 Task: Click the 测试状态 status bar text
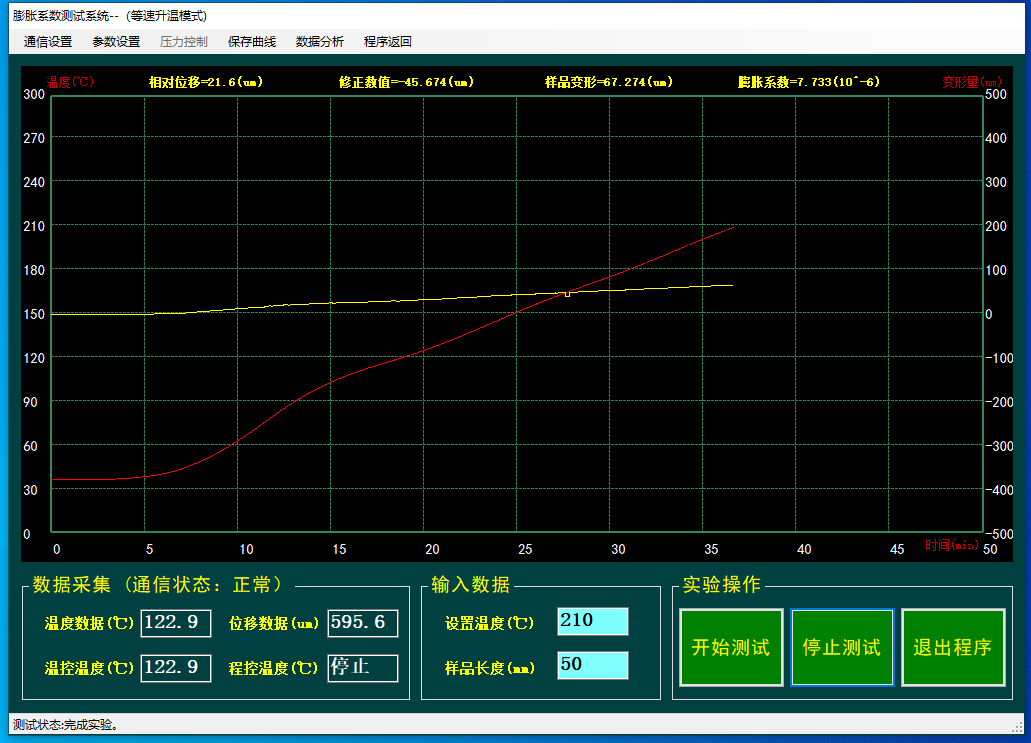coord(66,724)
